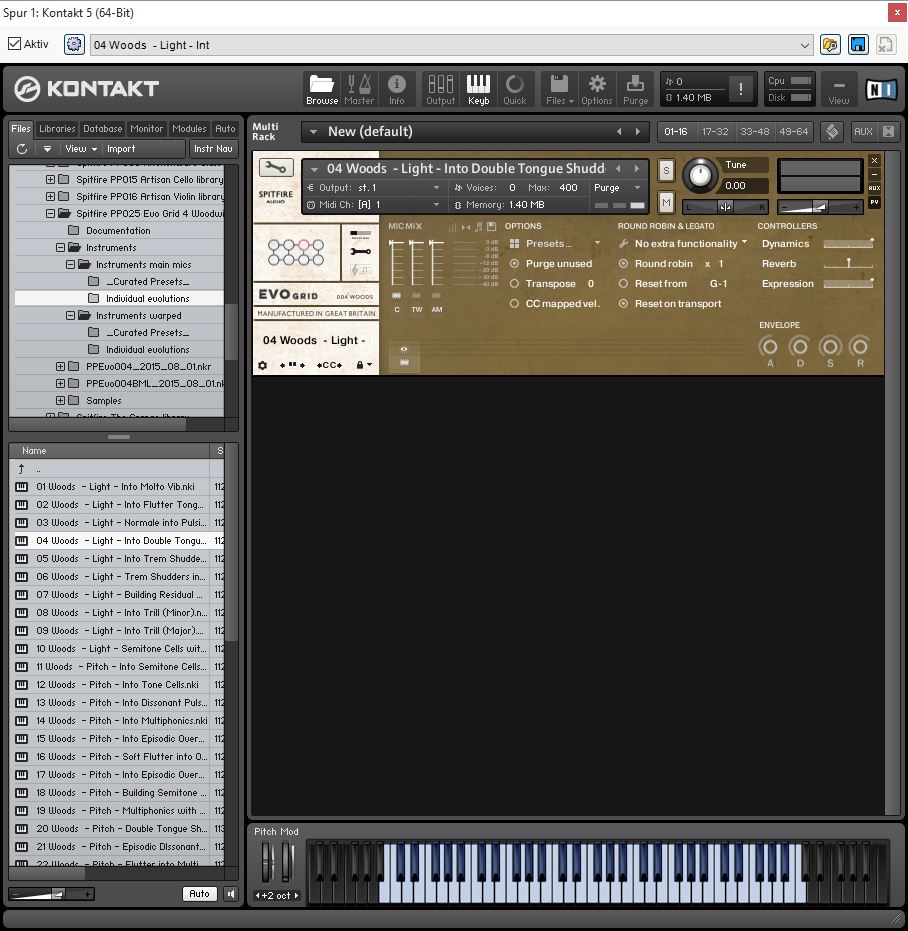This screenshot has height=931, width=908.
Task: Open the browser View menu button
Action: (80, 149)
